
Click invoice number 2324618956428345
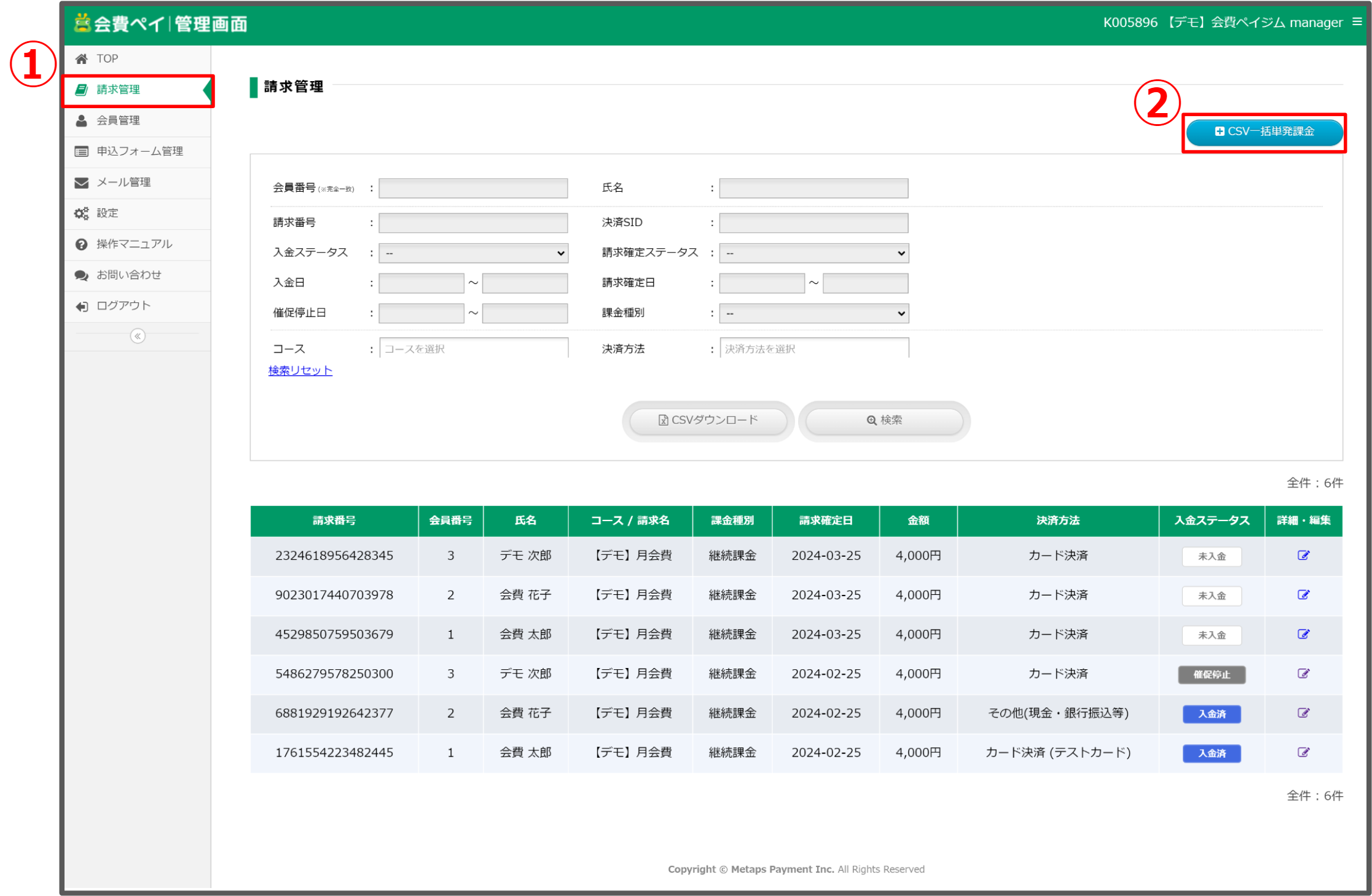tap(334, 556)
